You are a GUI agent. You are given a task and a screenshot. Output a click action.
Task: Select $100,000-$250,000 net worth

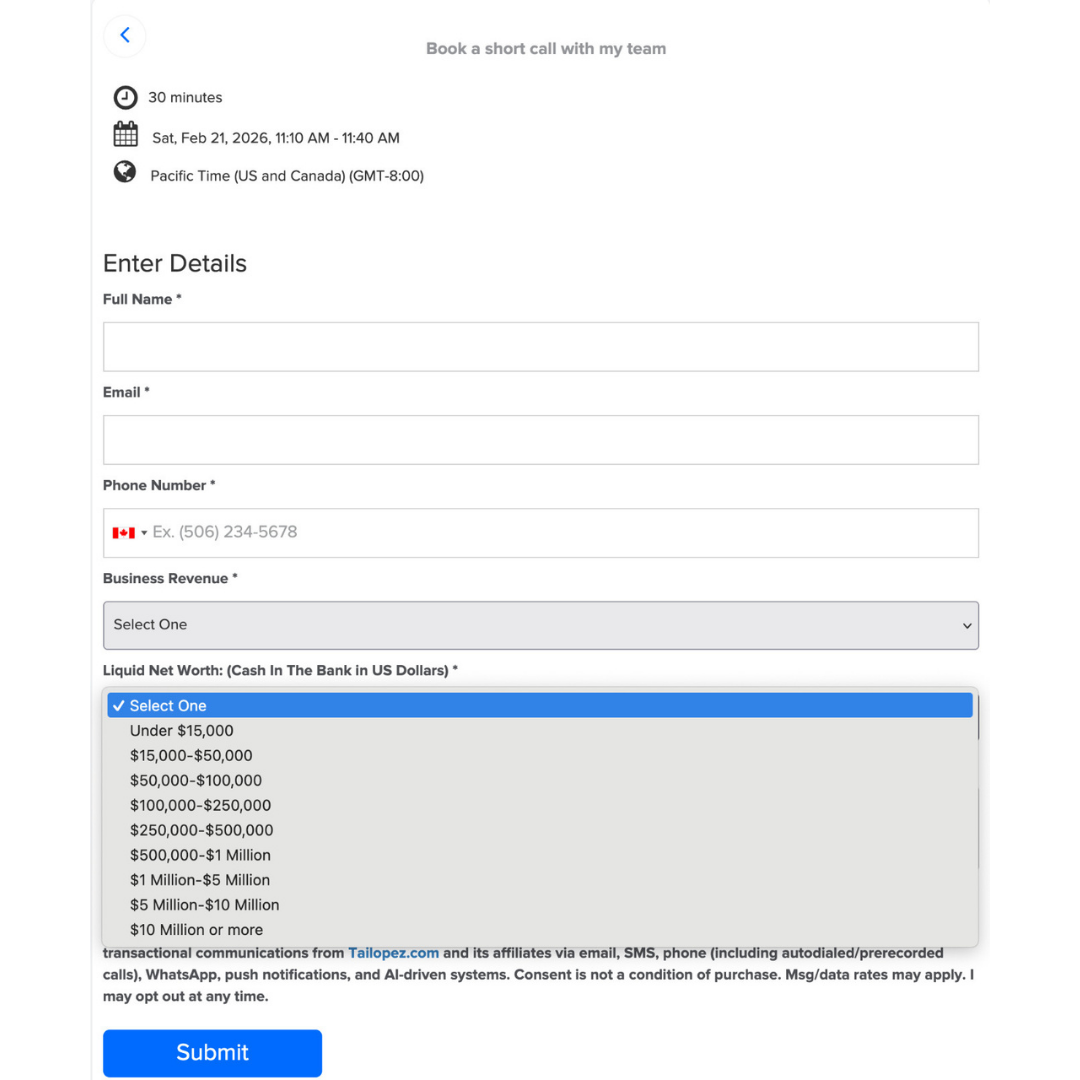tap(540, 804)
